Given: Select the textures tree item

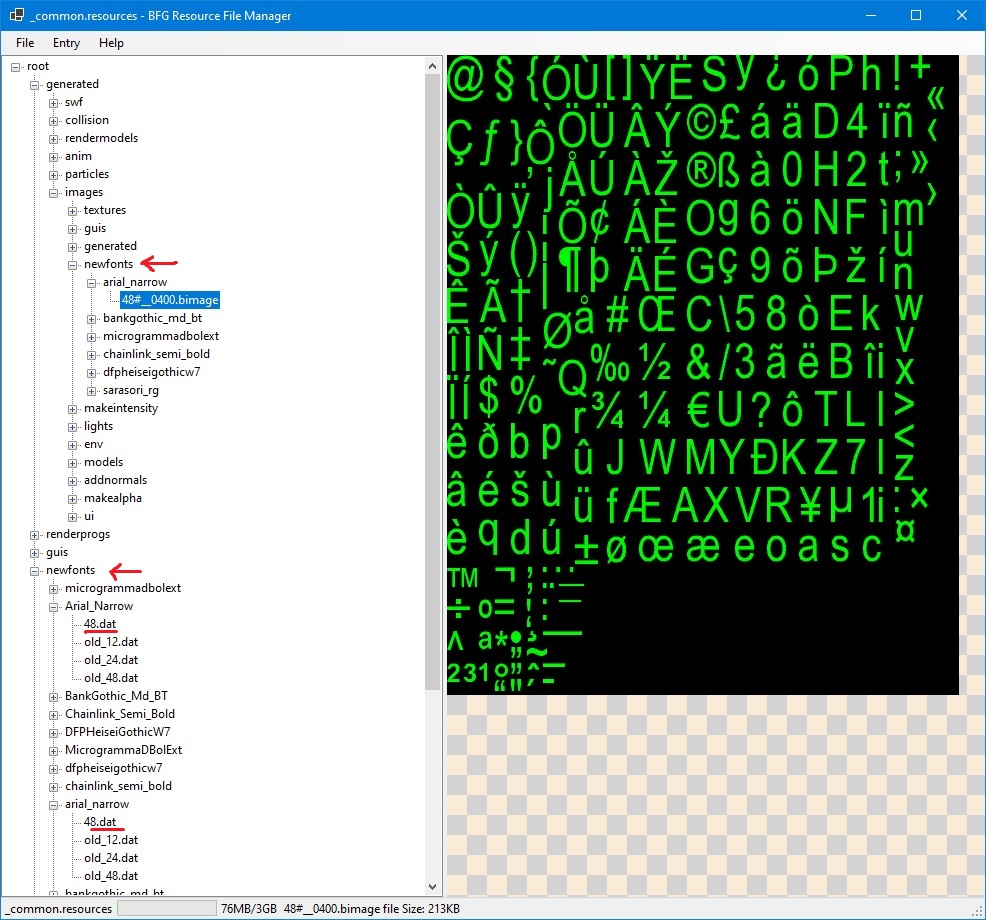Looking at the screenshot, I should coord(105,210).
